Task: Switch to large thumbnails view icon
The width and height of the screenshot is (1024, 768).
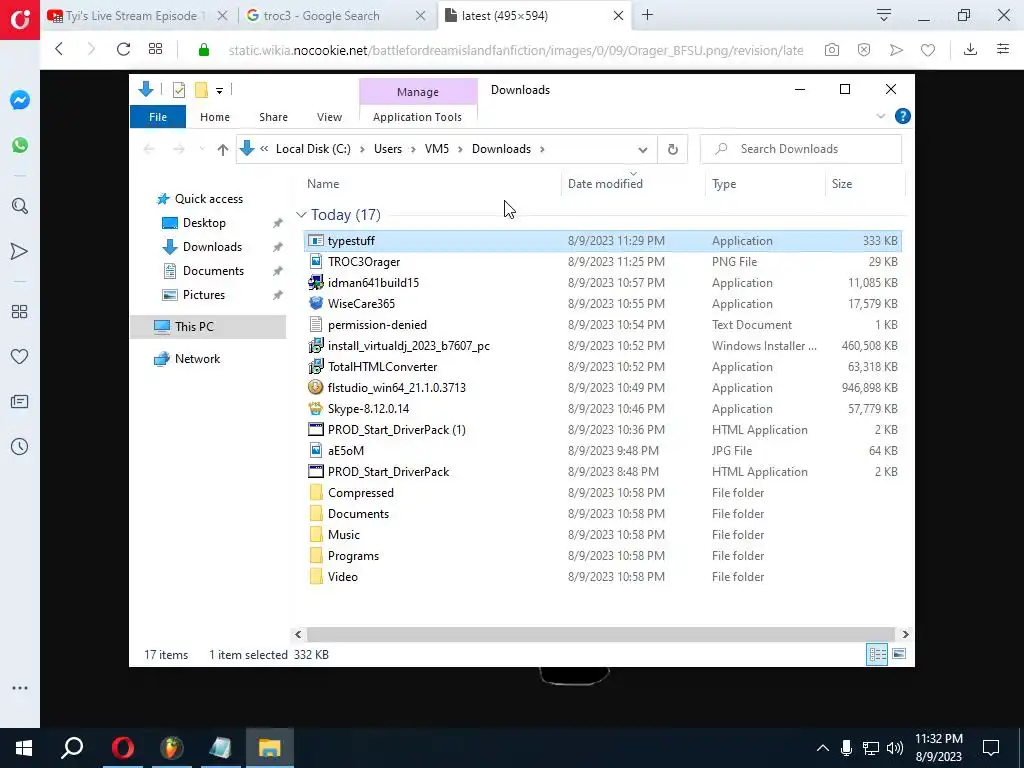Action: click(899, 654)
